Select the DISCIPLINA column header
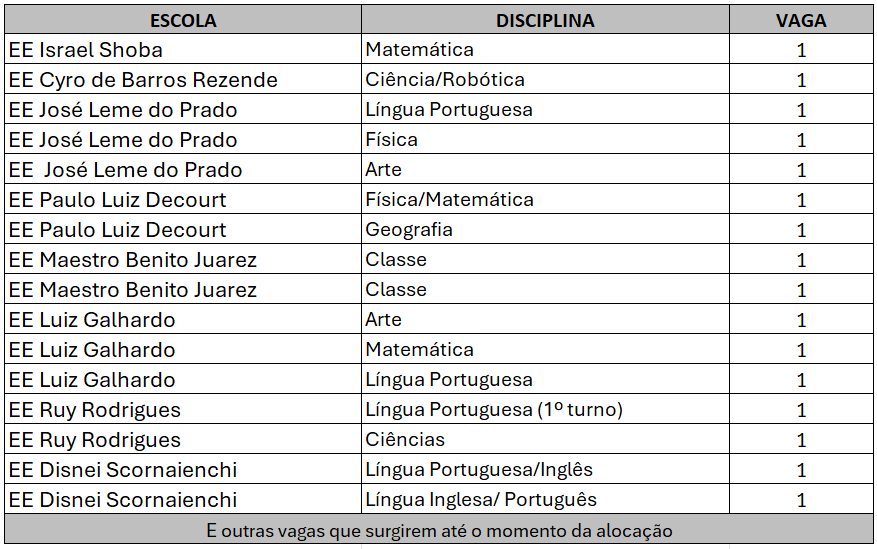Viewport: 877px width, 549px height. (545, 20)
